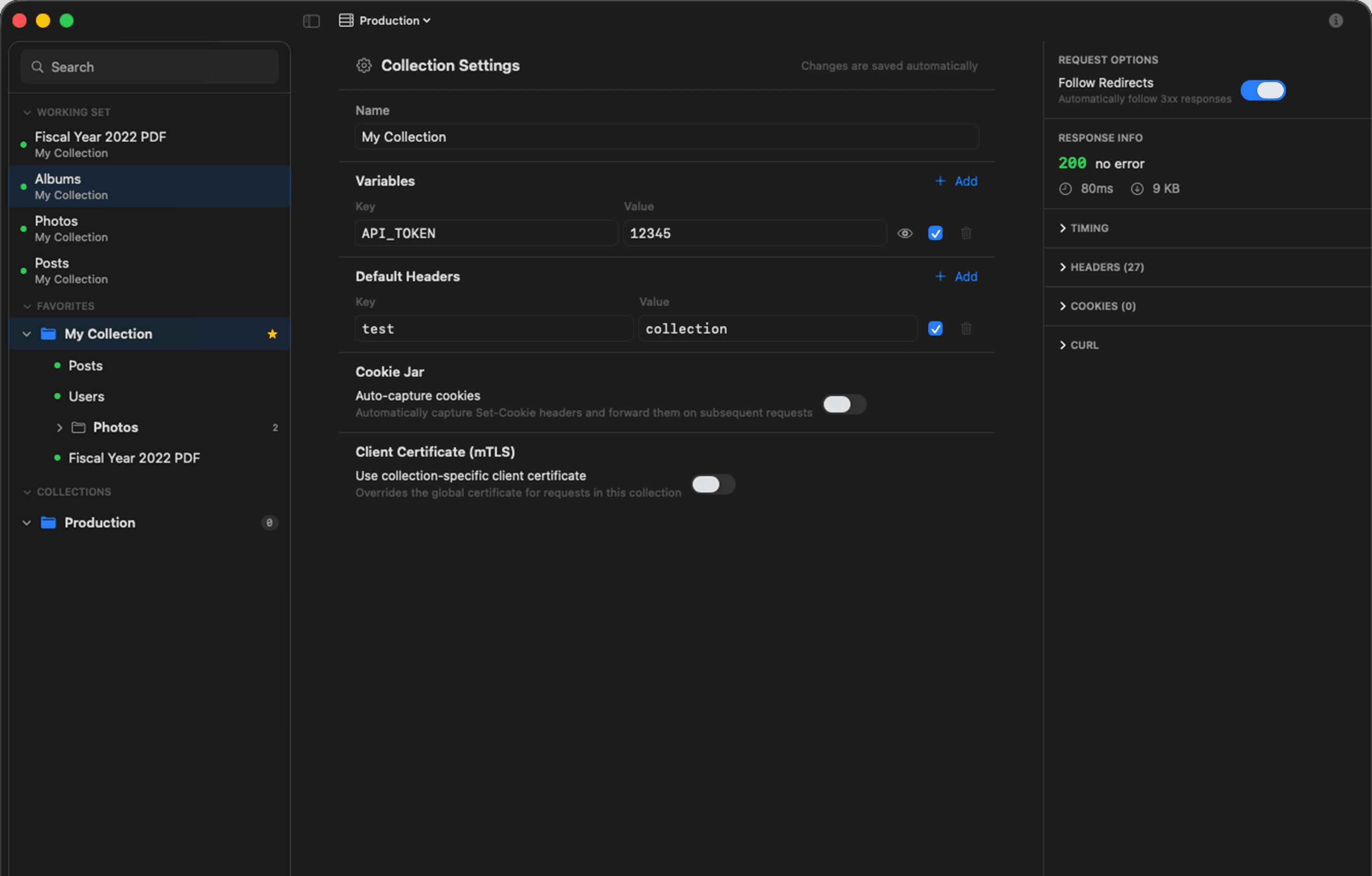Toggle visibility of API_TOKEN value with eye icon
1372x876 pixels.
pos(905,233)
